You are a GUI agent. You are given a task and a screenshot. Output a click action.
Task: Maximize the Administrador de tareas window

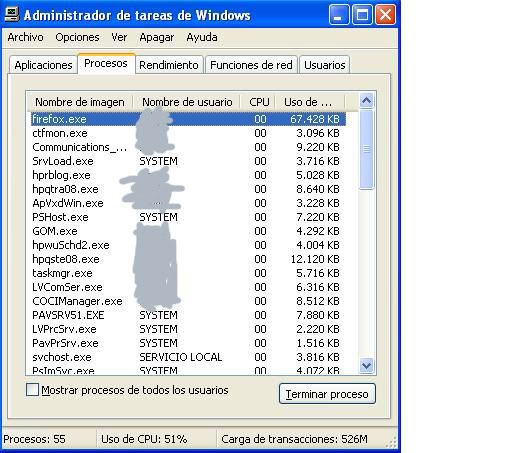pyautogui.click(x=362, y=14)
